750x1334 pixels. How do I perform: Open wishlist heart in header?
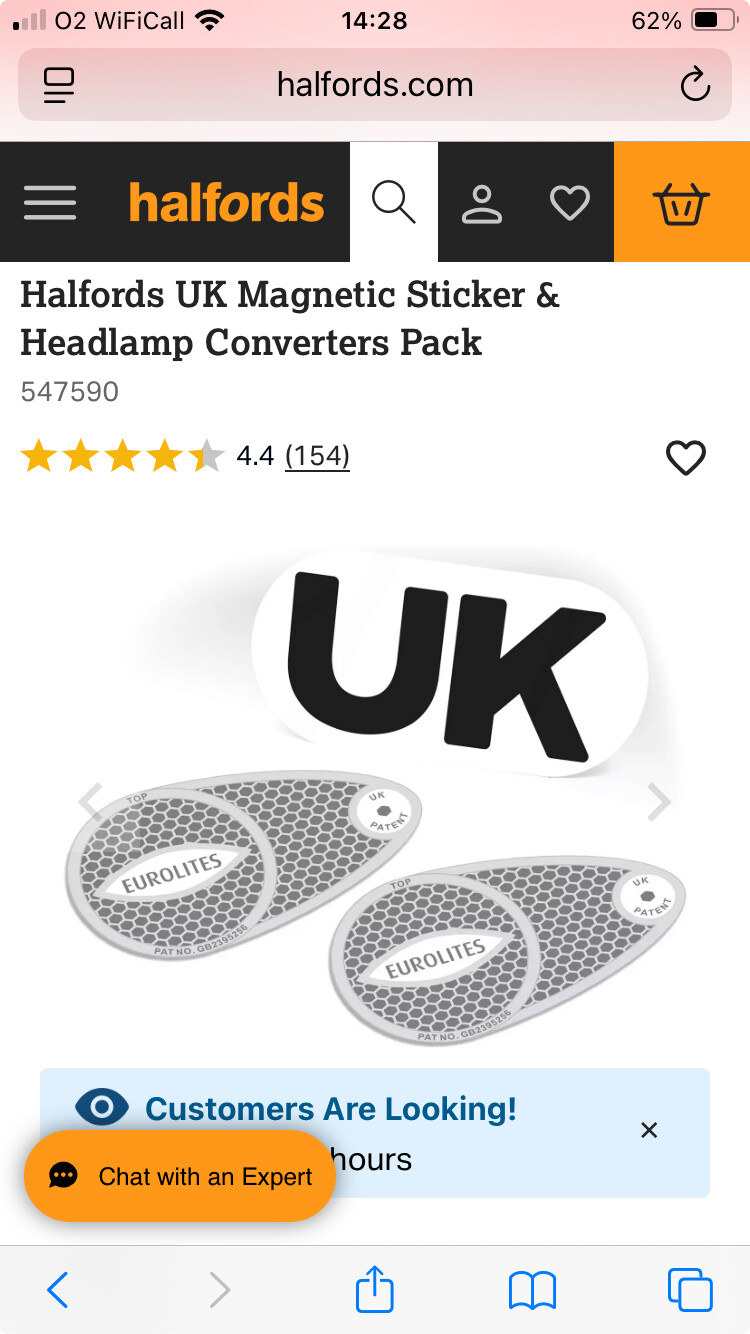[570, 203]
